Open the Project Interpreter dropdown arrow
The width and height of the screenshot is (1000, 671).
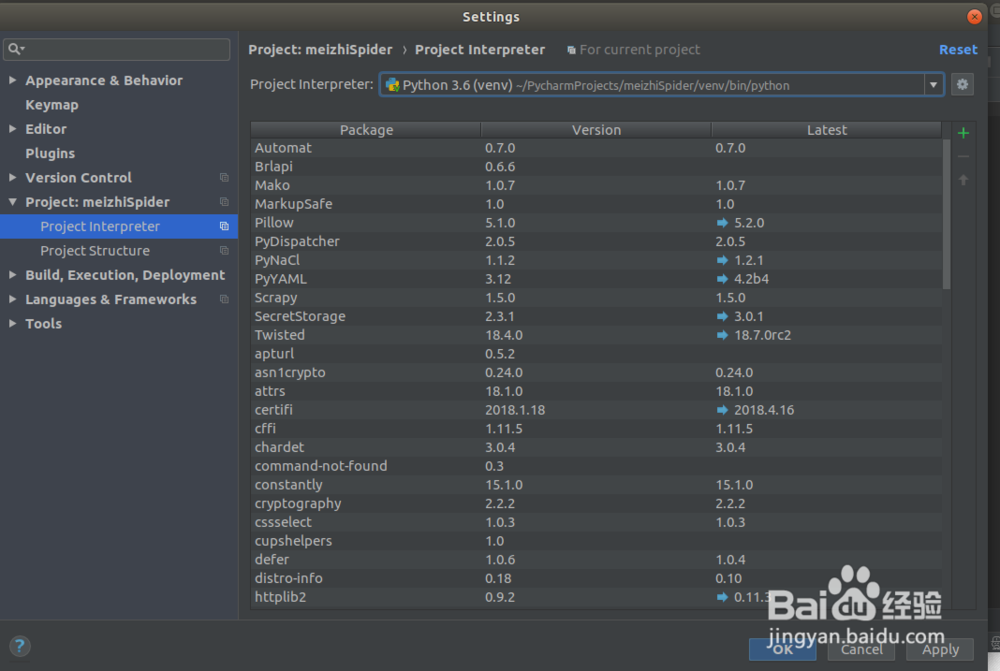[933, 85]
